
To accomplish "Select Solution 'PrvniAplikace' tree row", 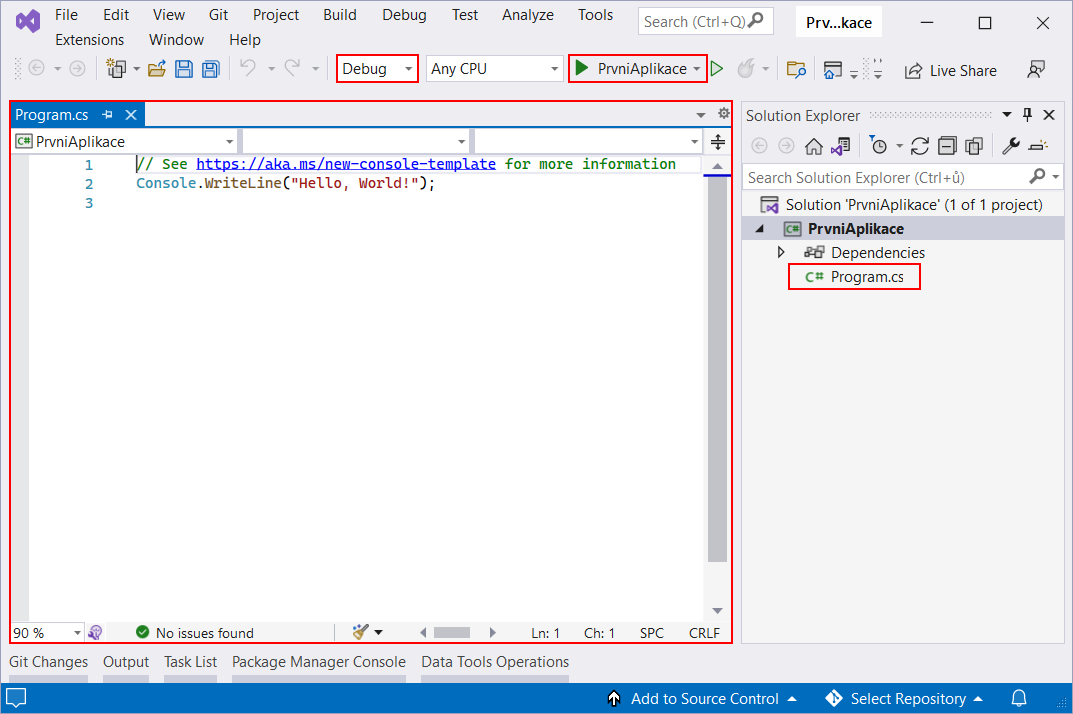I will coord(903,205).
